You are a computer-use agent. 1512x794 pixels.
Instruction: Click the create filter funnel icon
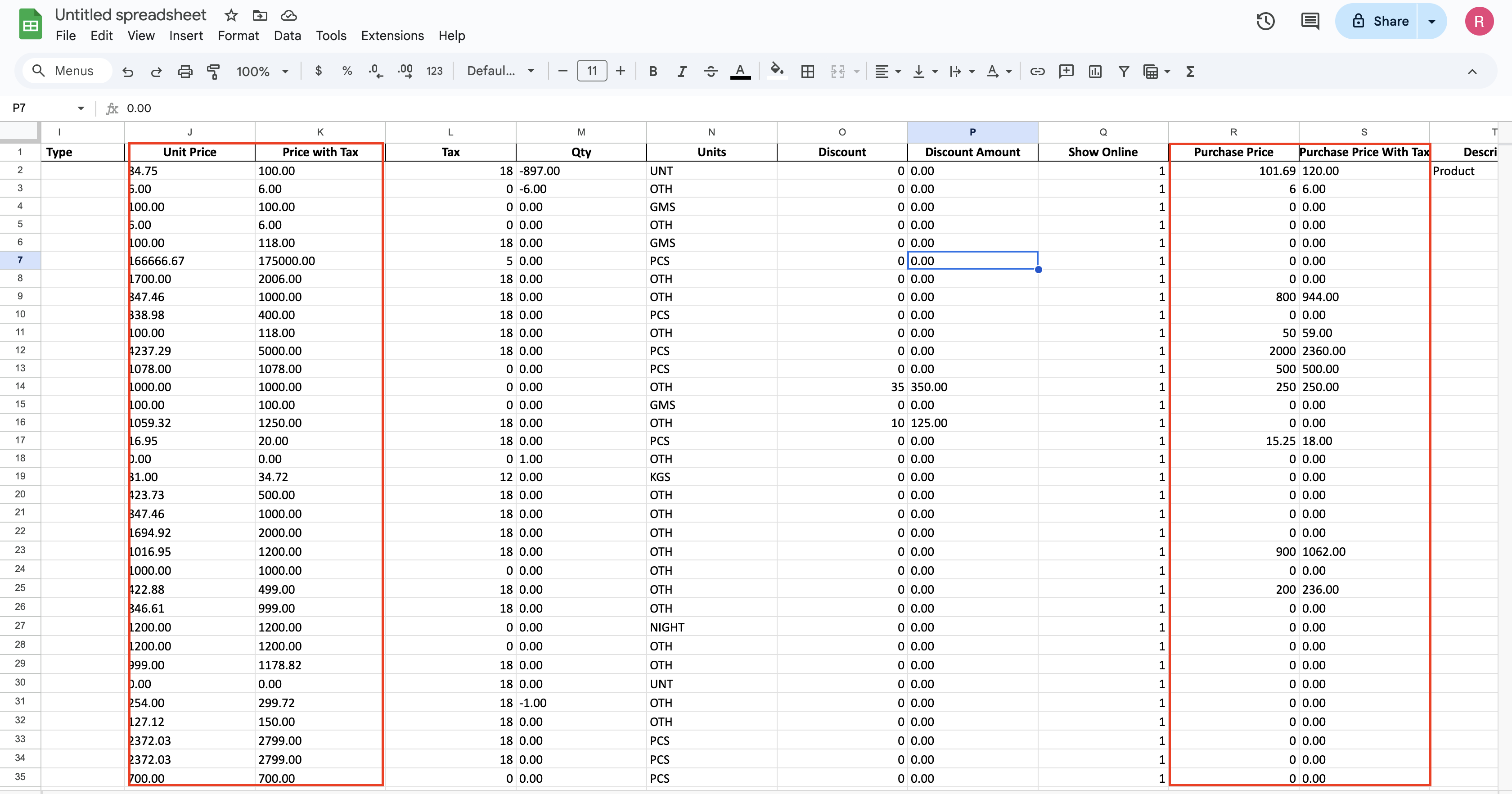[1124, 71]
